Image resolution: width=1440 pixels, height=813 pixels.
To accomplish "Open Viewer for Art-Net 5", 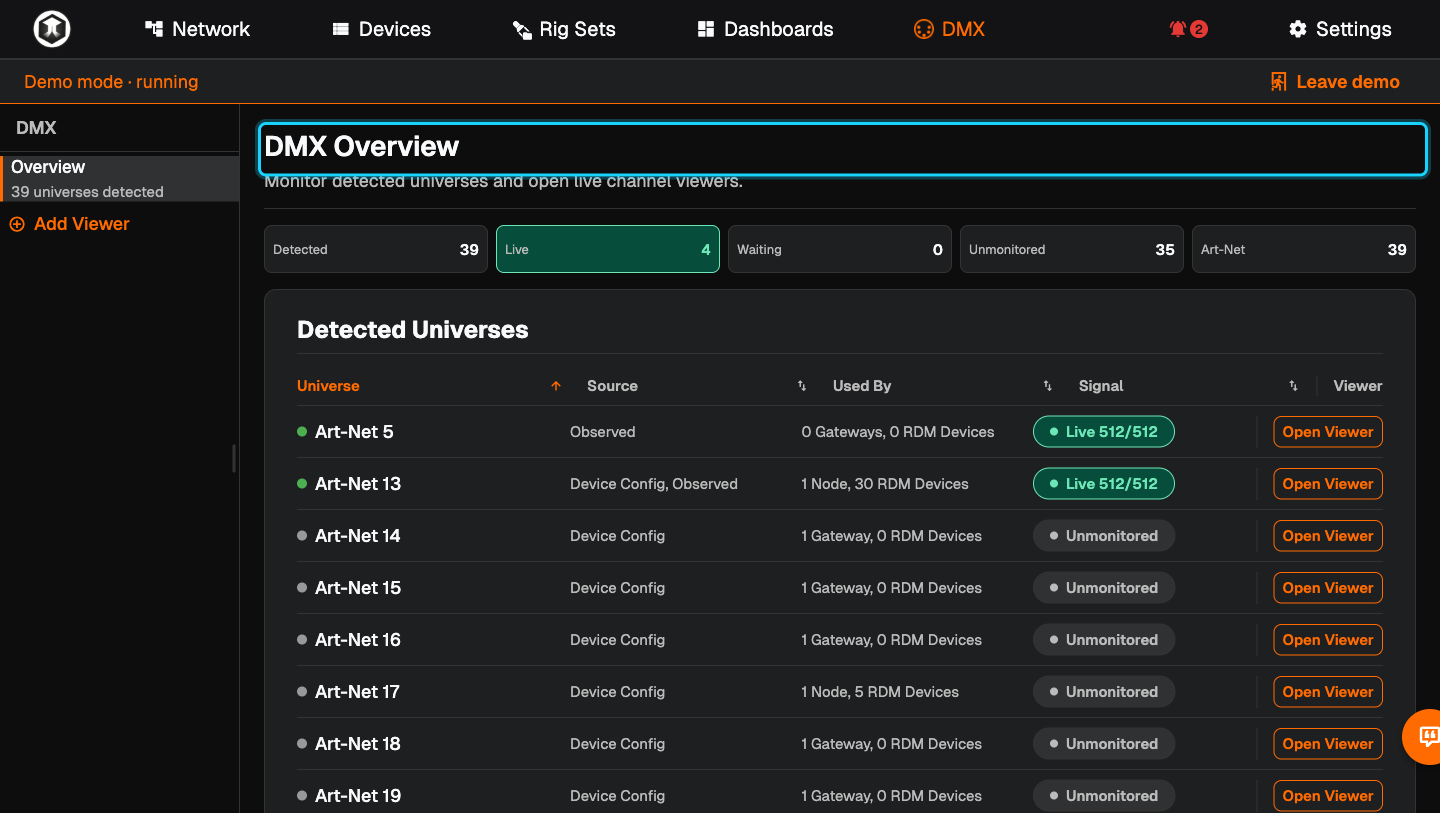I will [1328, 432].
